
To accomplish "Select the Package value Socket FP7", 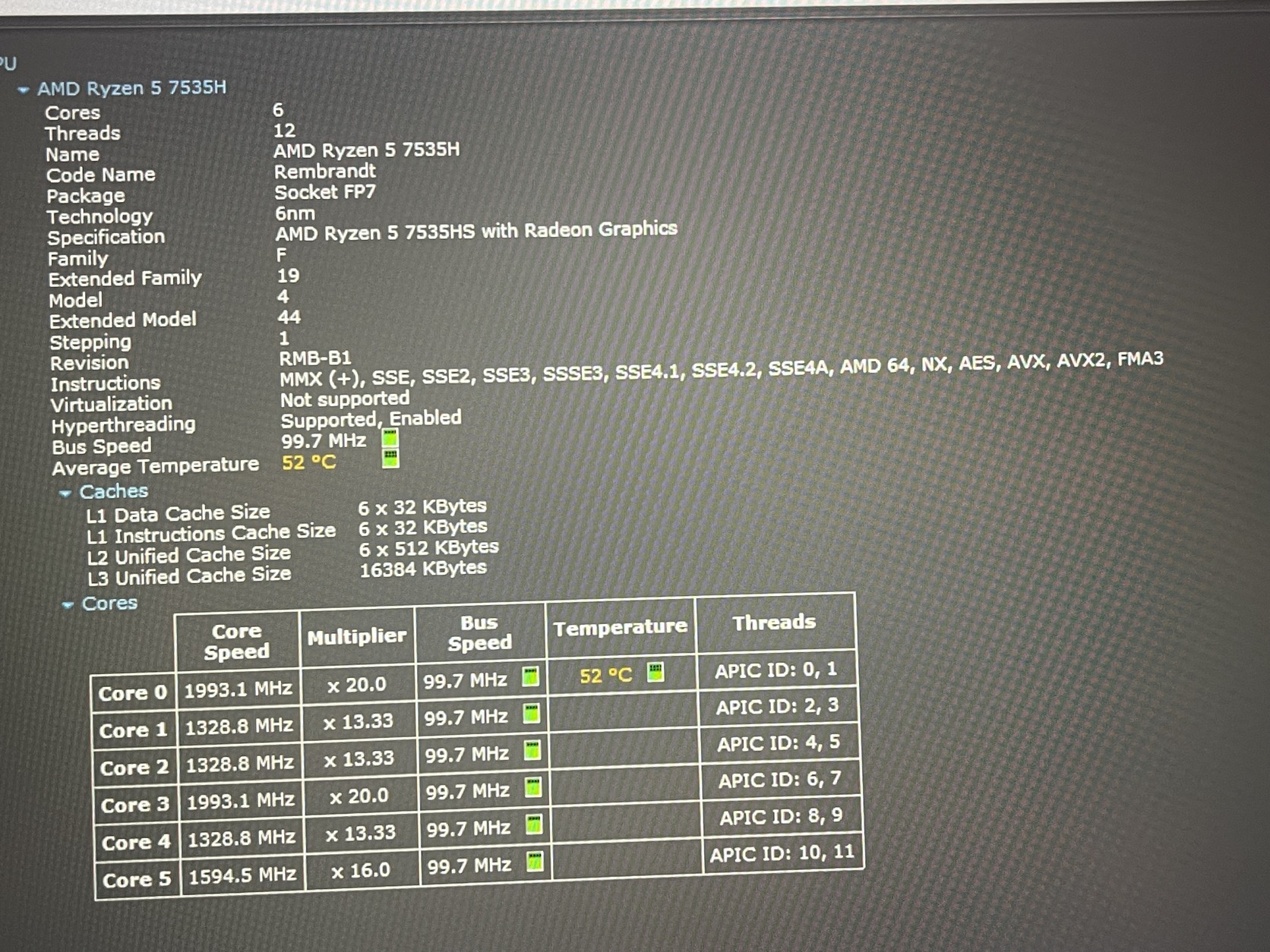I will 325,192.
